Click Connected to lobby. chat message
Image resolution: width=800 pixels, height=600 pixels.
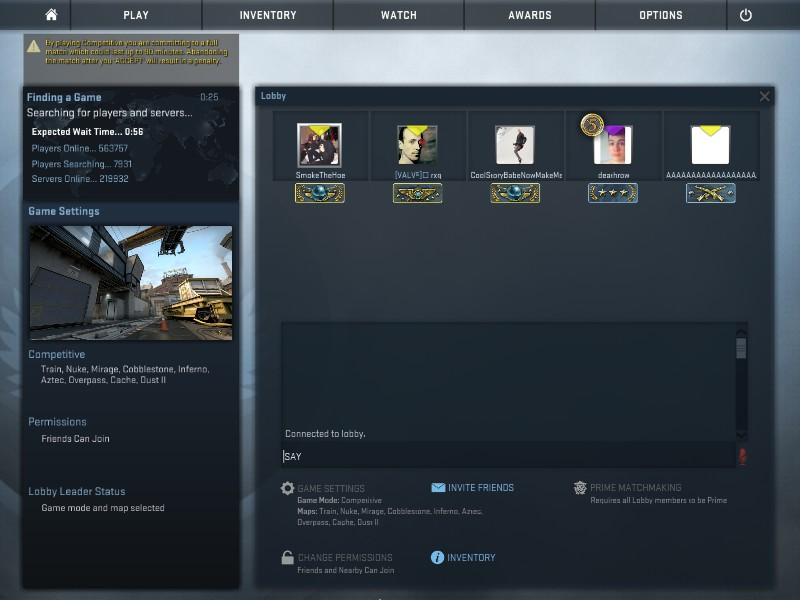click(326, 434)
